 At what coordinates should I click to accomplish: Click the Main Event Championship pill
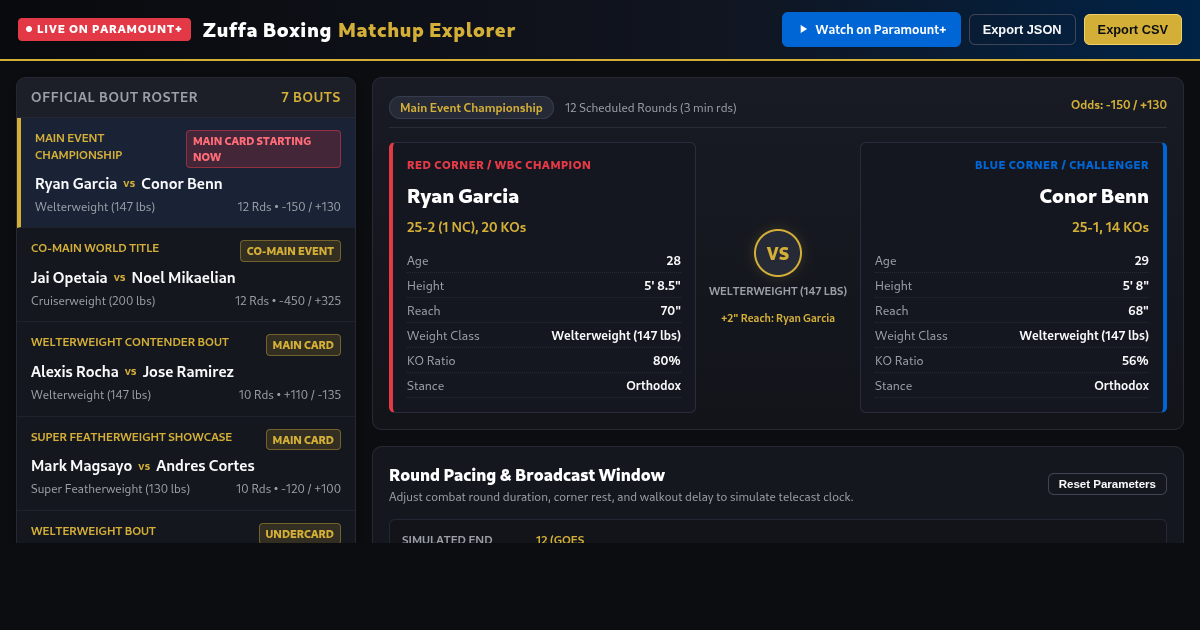(471, 108)
